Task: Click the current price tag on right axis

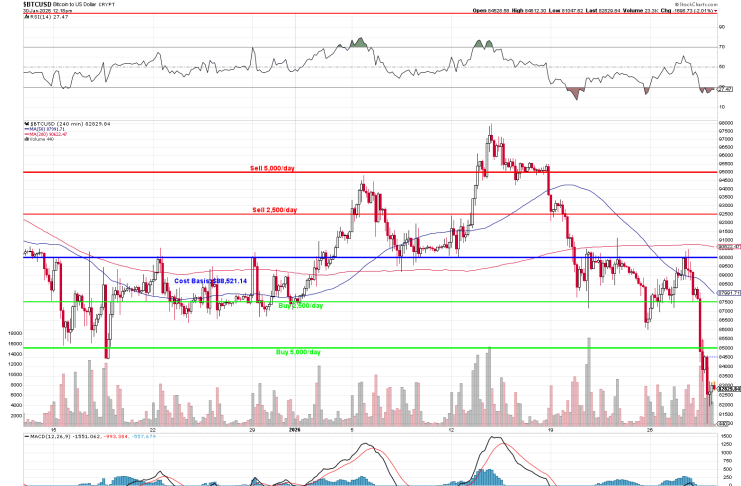Action: [x=725, y=388]
